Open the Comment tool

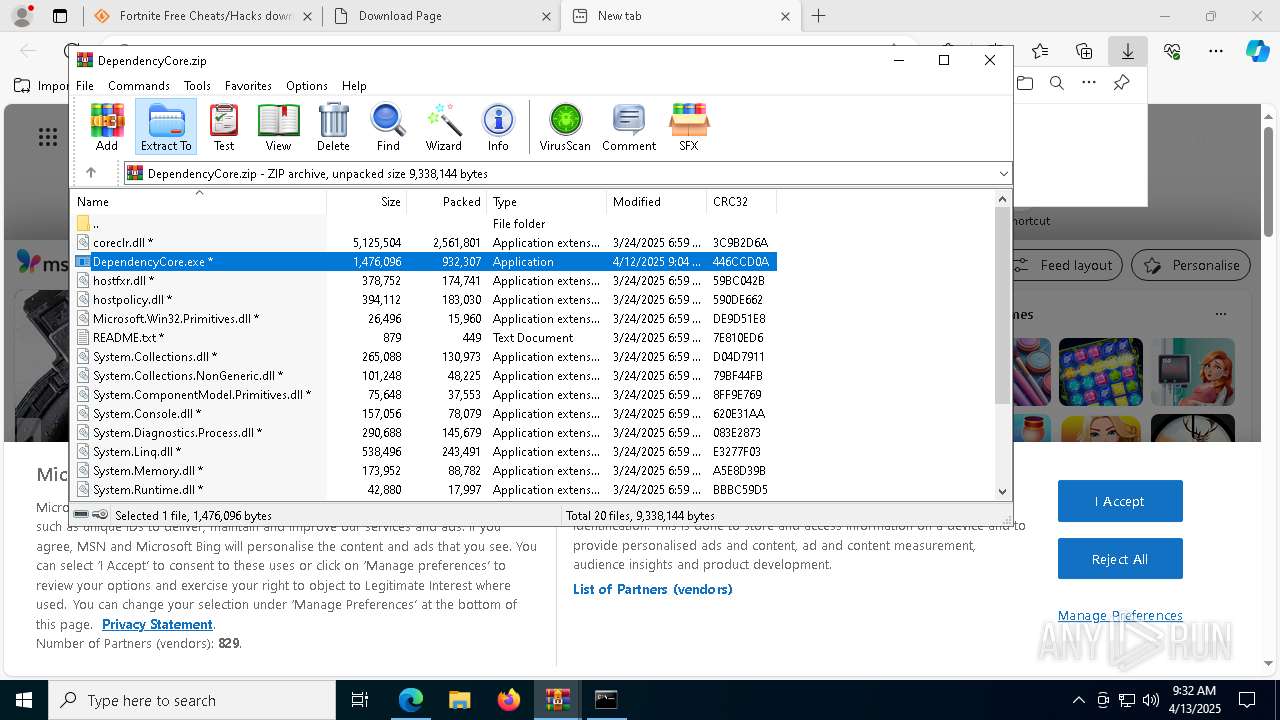(x=629, y=127)
